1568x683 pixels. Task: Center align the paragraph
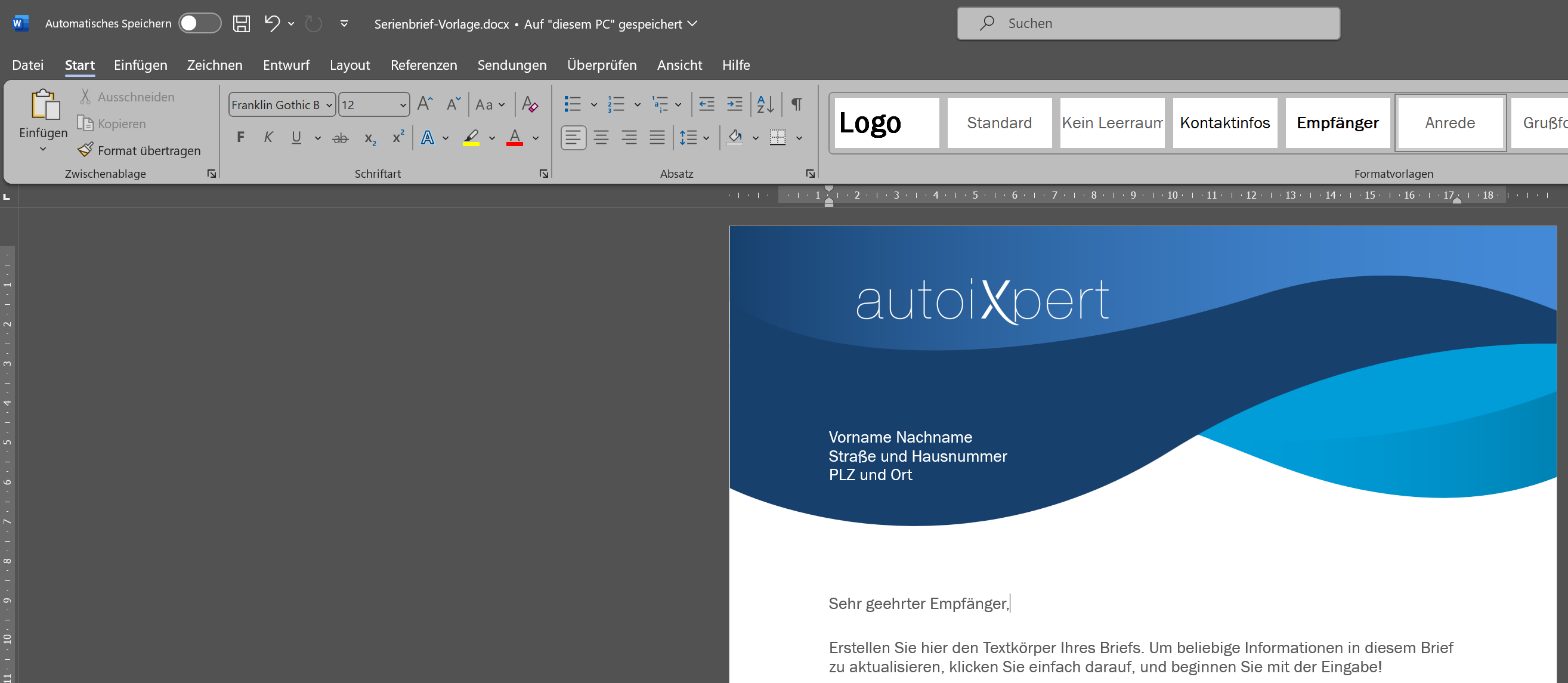[x=601, y=138]
